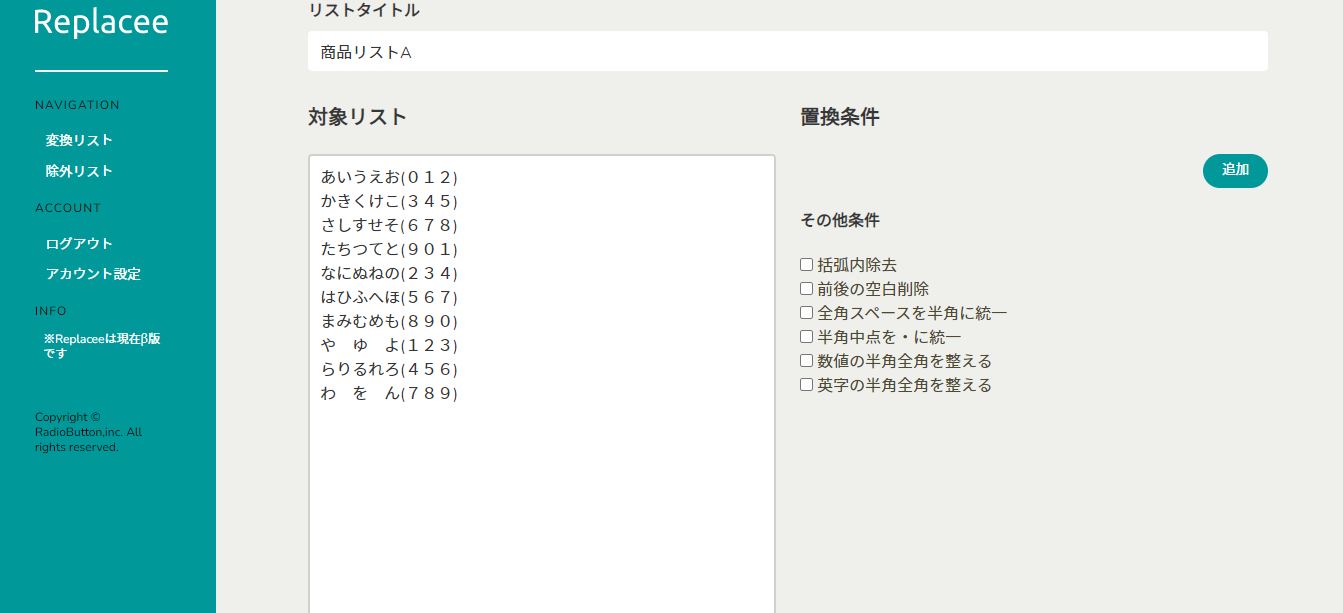Click the line まみむめも(８９０)
The image size is (1343, 613).
tap(389, 322)
